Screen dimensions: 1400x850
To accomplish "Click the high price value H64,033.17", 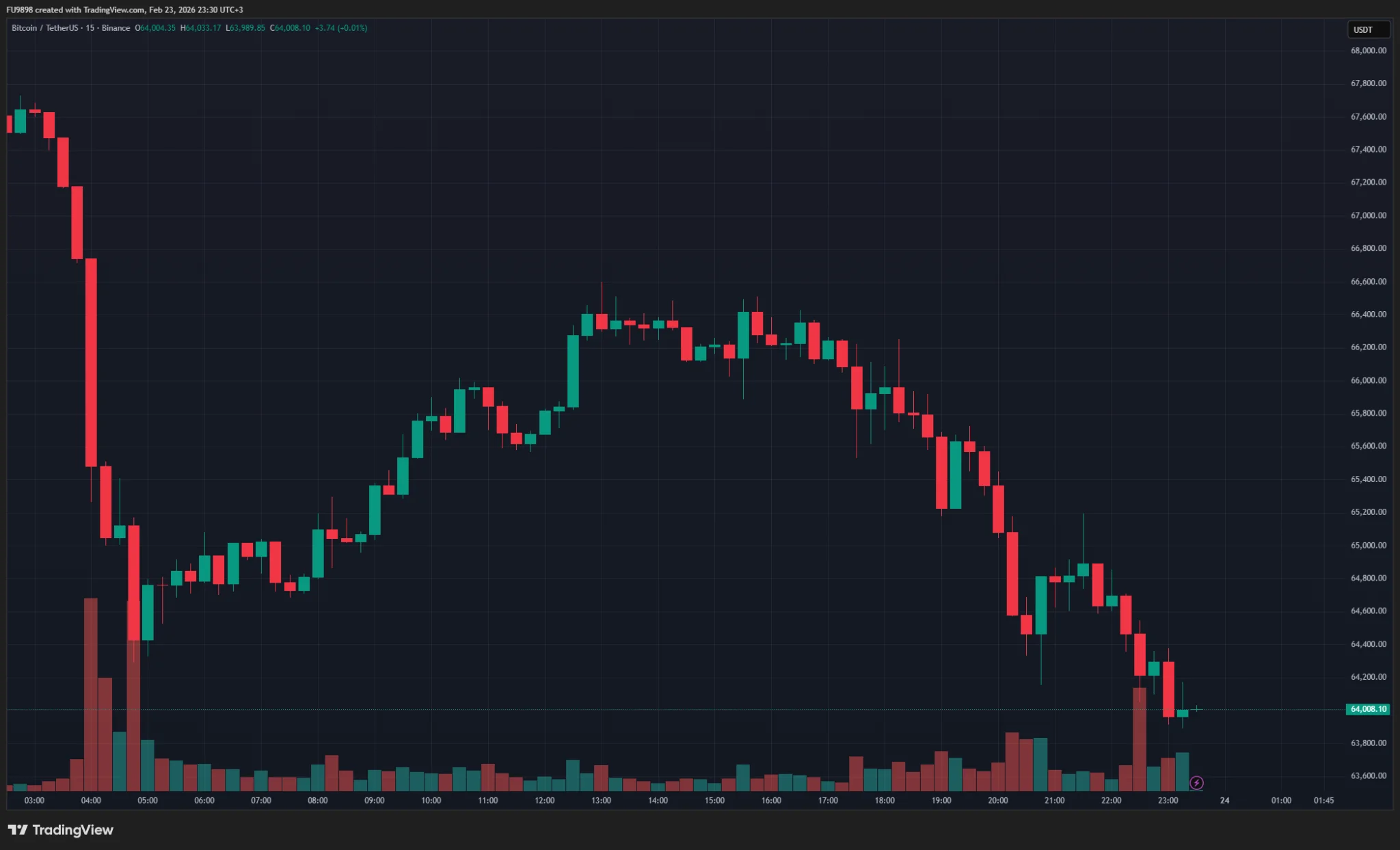I will [200, 28].
